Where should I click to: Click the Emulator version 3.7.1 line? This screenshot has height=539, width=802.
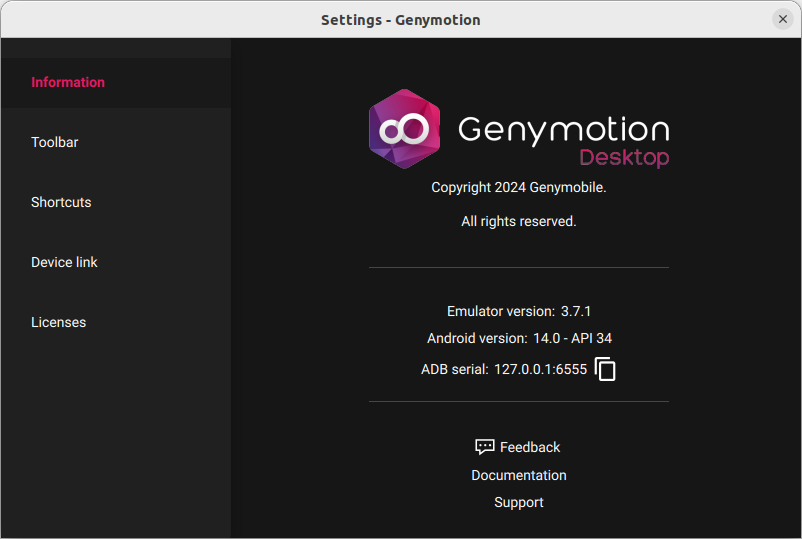(x=519, y=311)
